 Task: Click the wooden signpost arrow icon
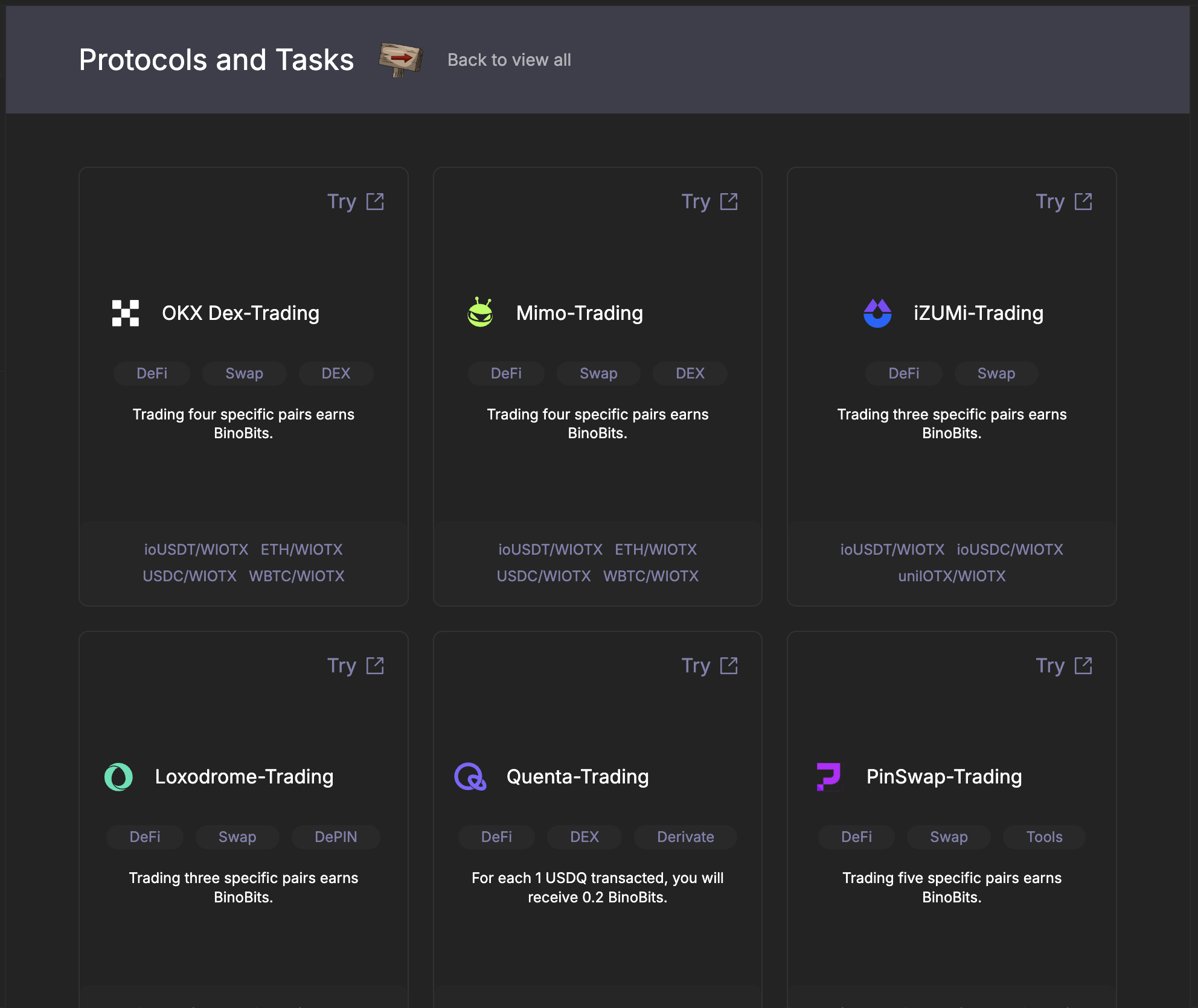[400, 59]
